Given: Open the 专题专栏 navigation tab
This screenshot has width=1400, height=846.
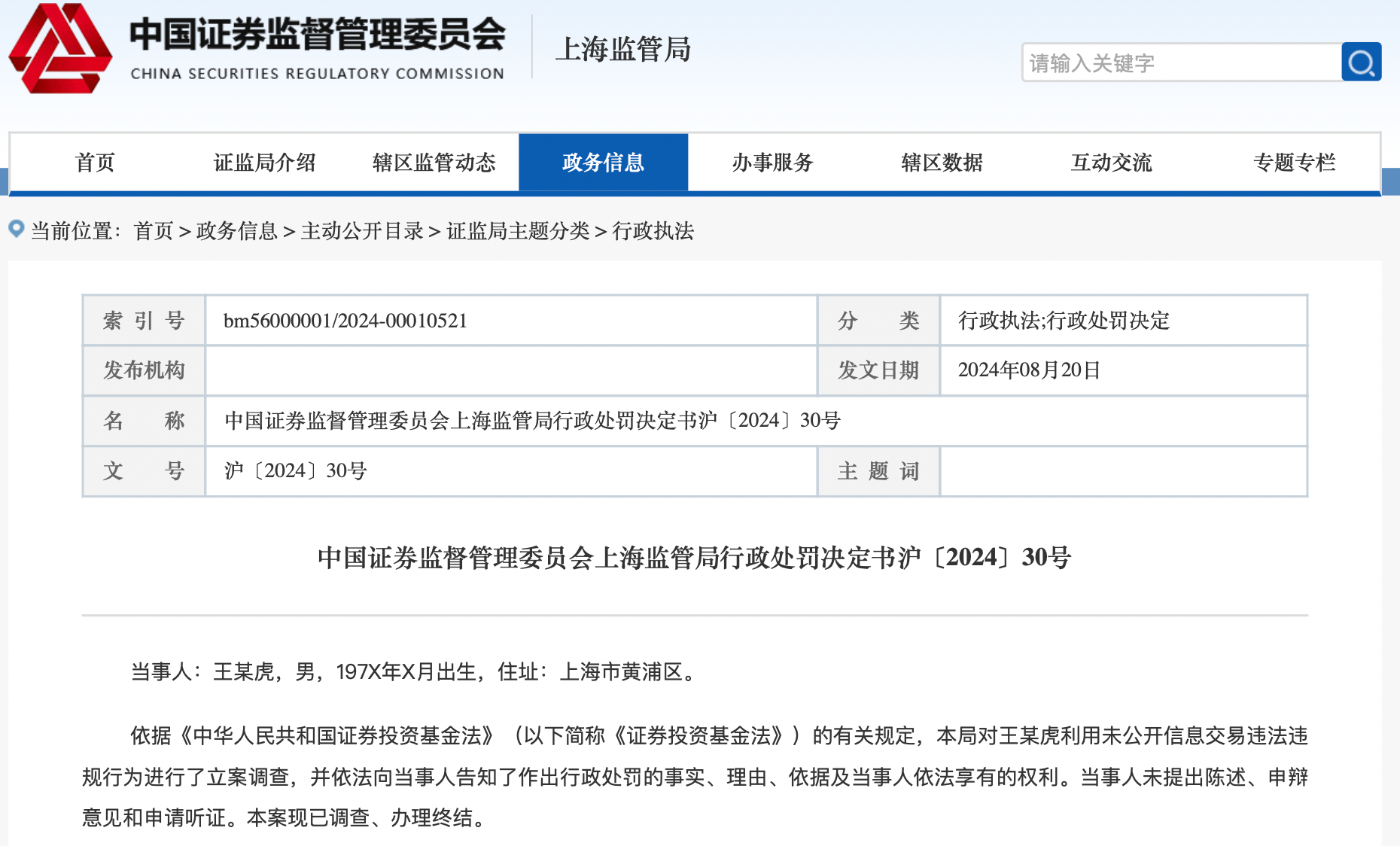Looking at the screenshot, I should [x=1294, y=163].
